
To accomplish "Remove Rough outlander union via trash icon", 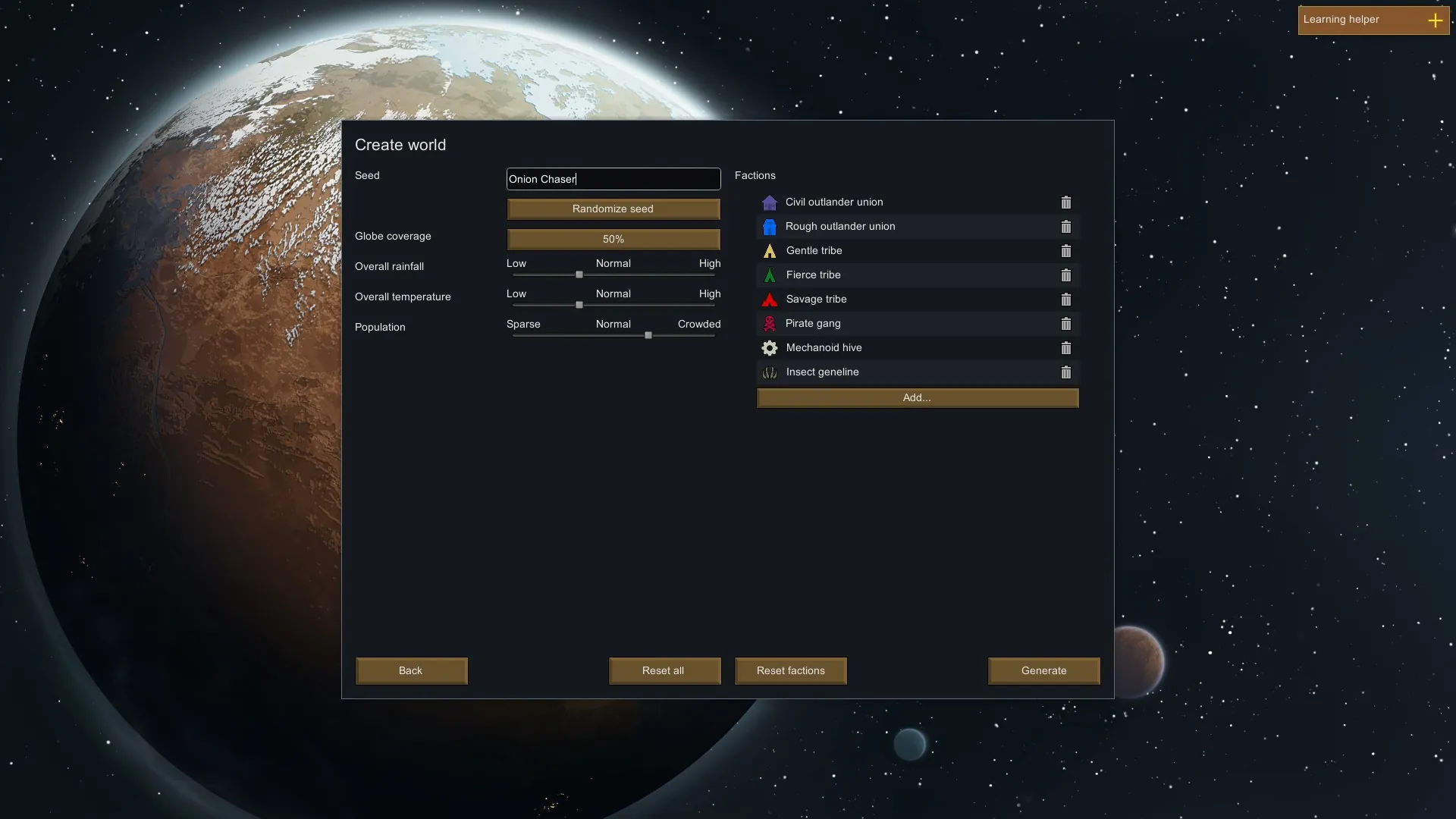I will 1065,227.
